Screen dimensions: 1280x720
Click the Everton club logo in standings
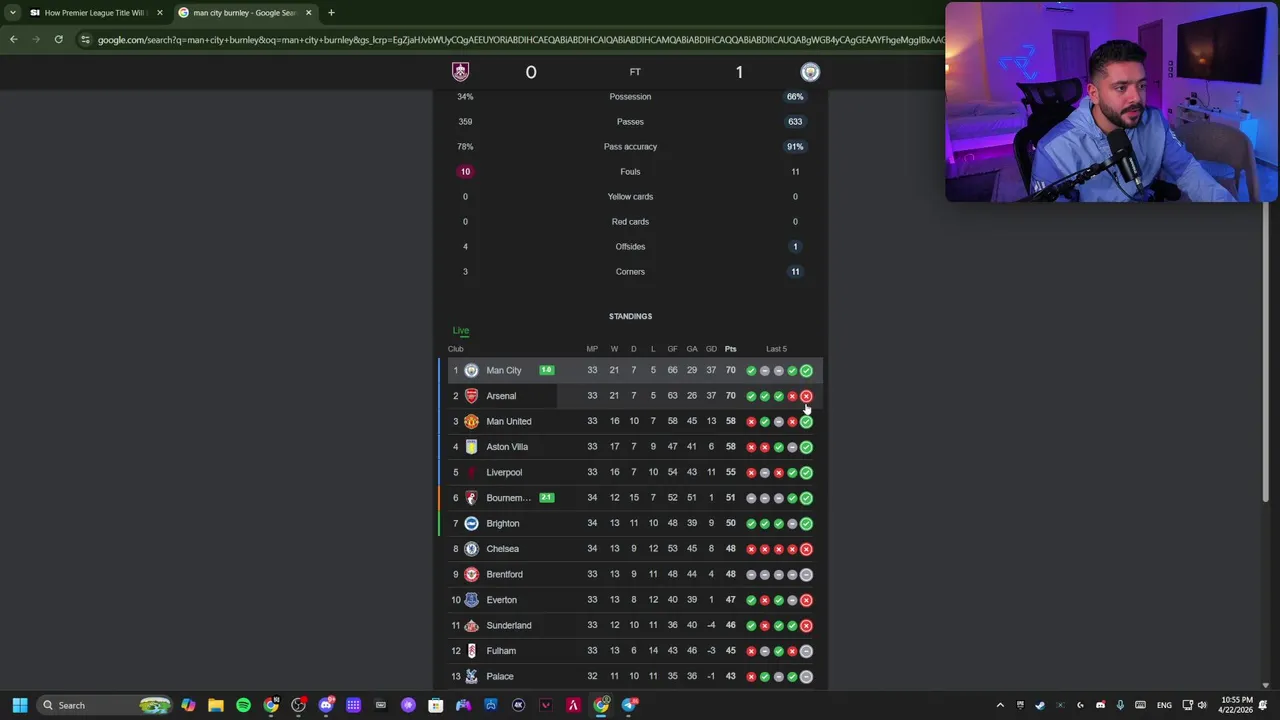click(471, 600)
